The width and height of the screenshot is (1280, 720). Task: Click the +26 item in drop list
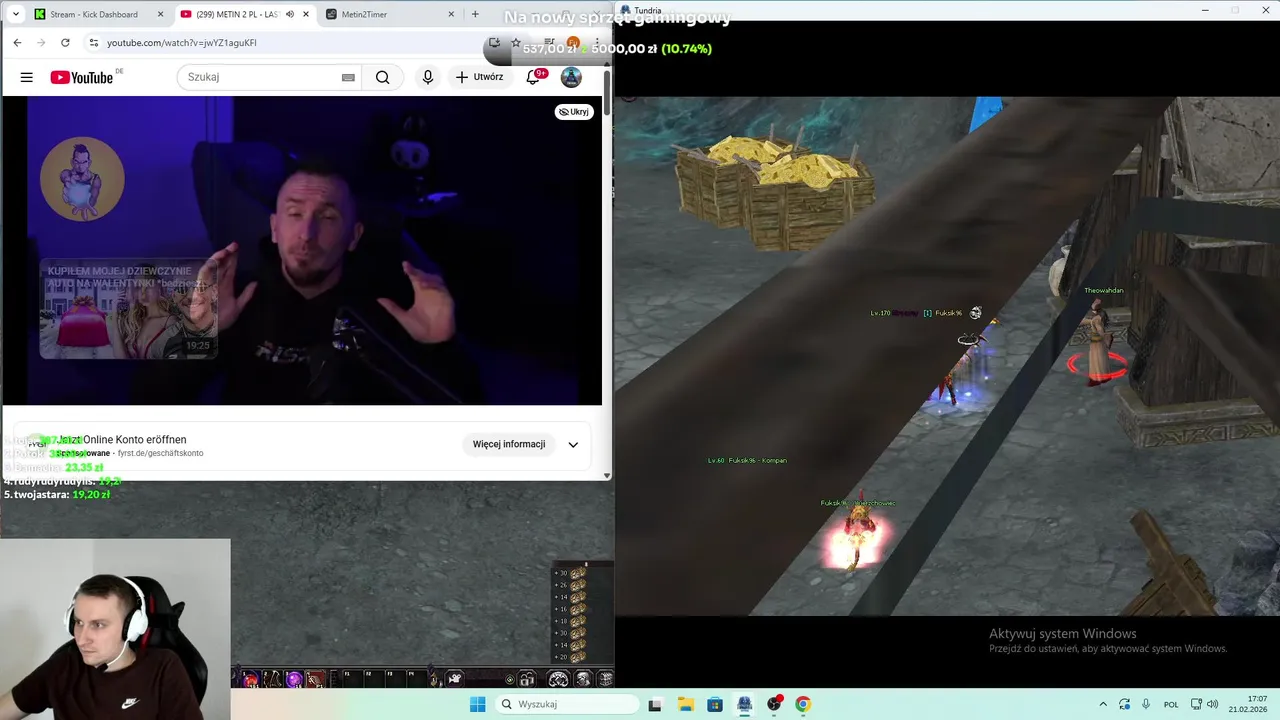(x=571, y=585)
